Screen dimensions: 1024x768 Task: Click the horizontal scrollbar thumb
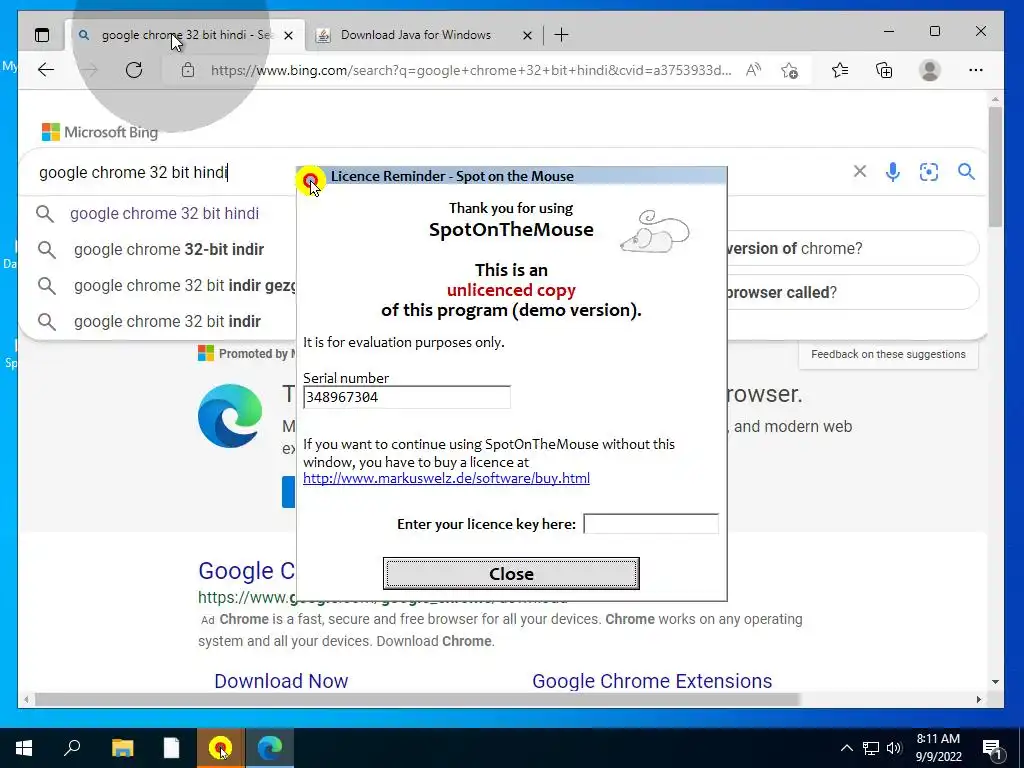point(418,699)
